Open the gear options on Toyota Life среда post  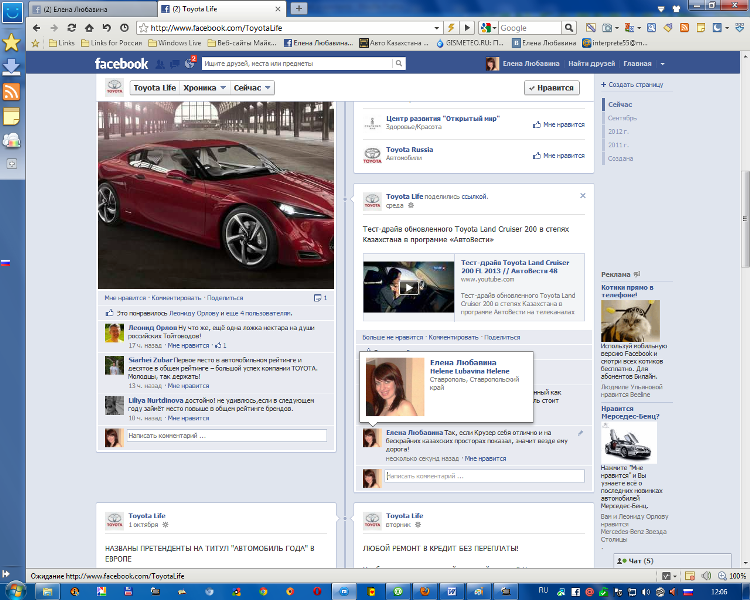tap(411, 205)
